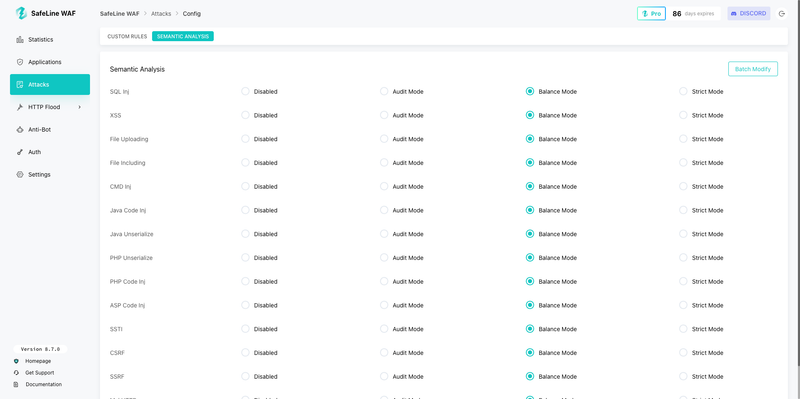Set XSS to Audit Mode

click(x=384, y=115)
